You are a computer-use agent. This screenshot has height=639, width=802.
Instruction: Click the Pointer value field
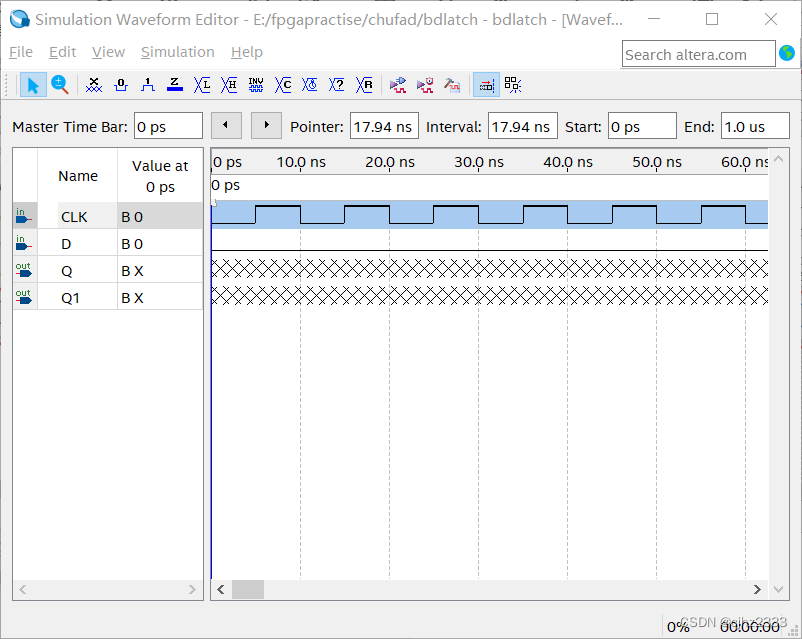[x=384, y=126]
